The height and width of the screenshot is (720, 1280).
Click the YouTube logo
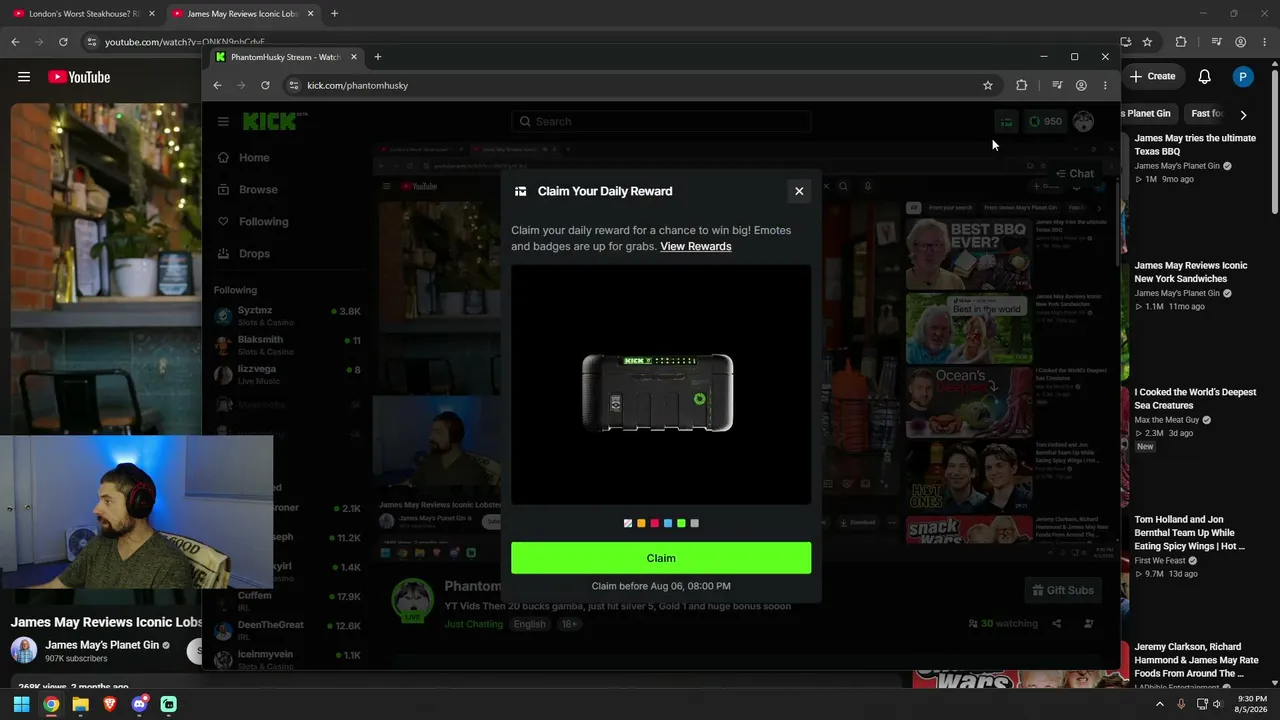click(79, 77)
